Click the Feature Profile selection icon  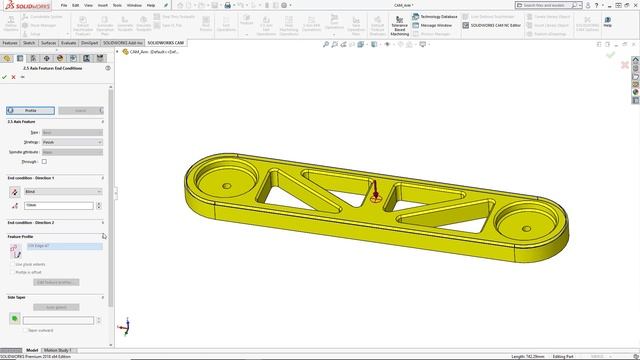click(x=16, y=251)
